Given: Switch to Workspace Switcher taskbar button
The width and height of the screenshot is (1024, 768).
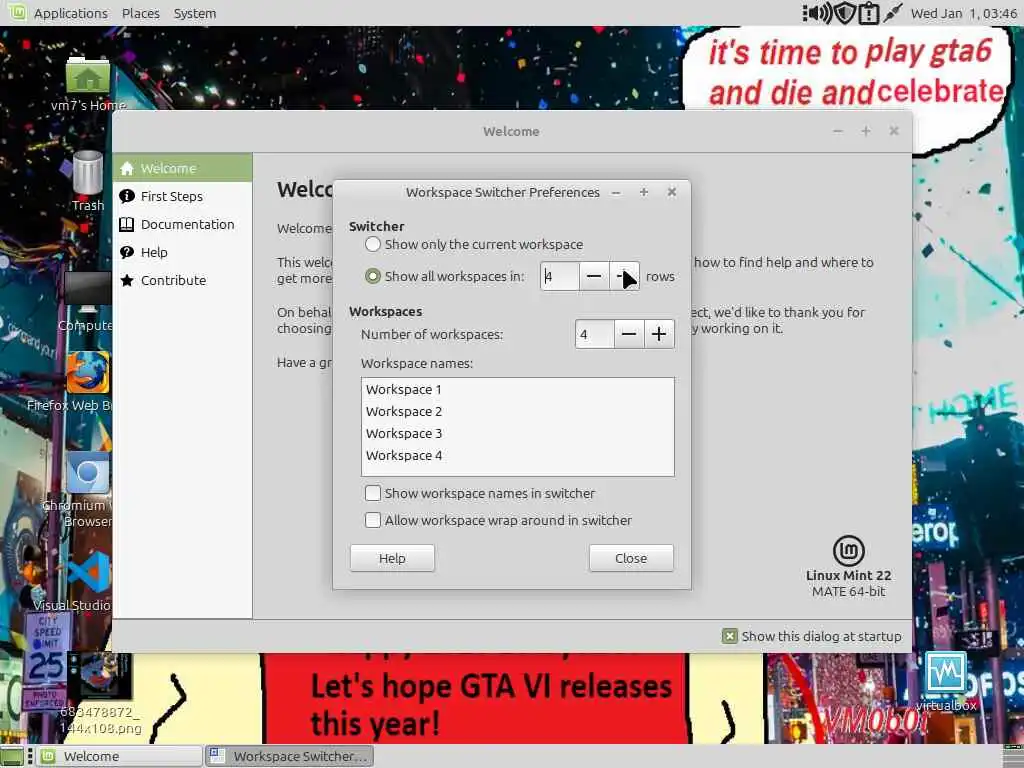Looking at the screenshot, I should tap(290, 756).
